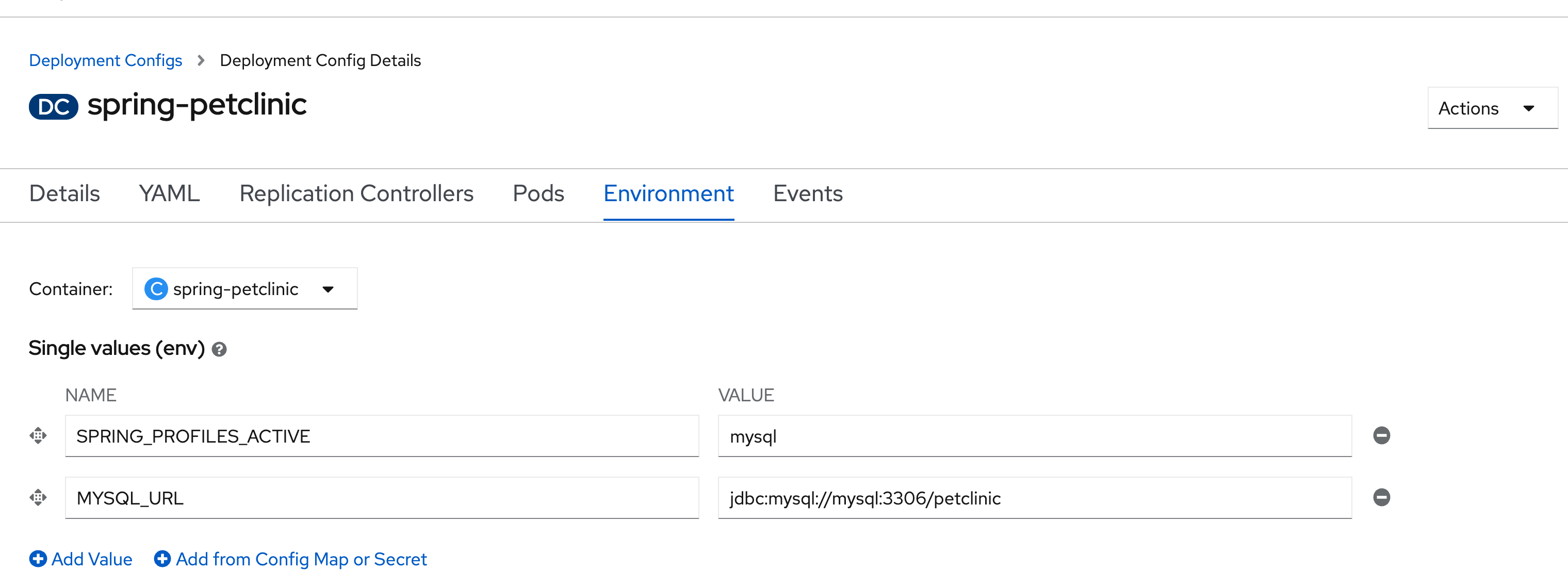Click the jdbc:mysql URL value field
The width and height of the screenshot is (1568, 586).
(x=1034, y=498)
